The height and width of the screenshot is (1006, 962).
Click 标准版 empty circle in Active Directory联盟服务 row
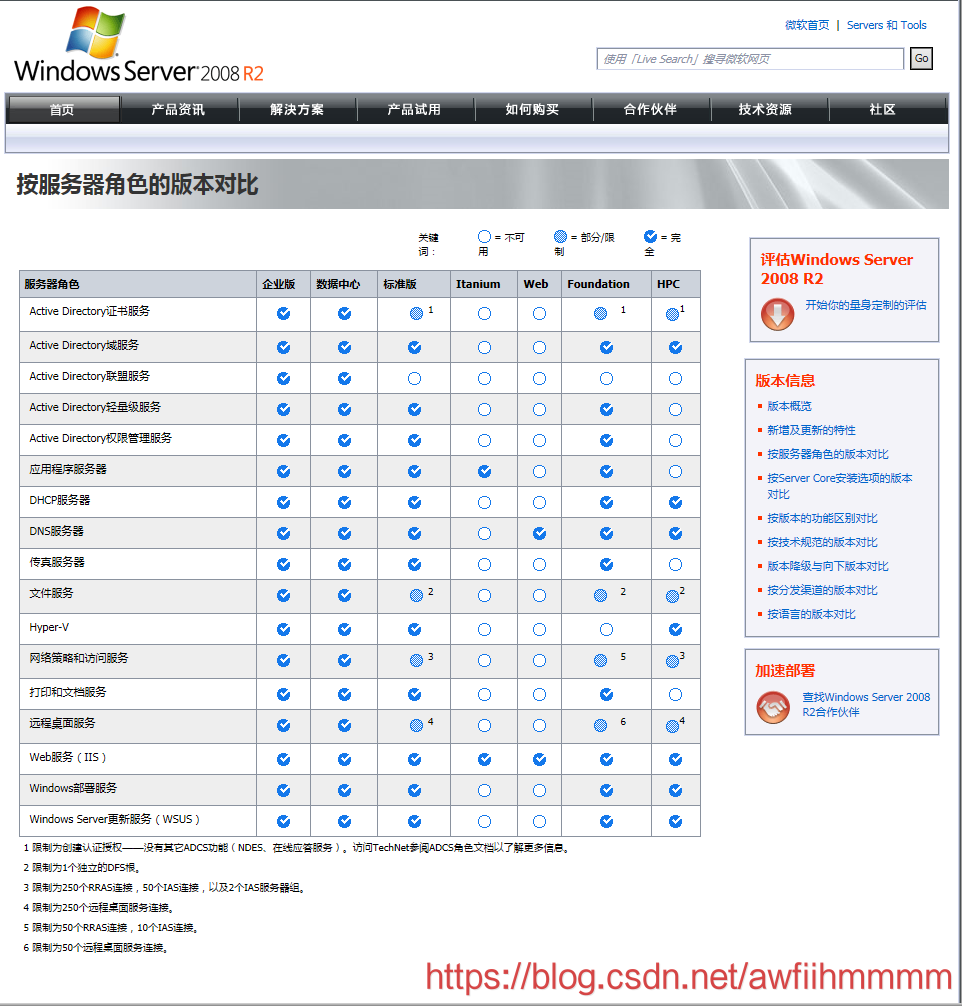[415, 379]
